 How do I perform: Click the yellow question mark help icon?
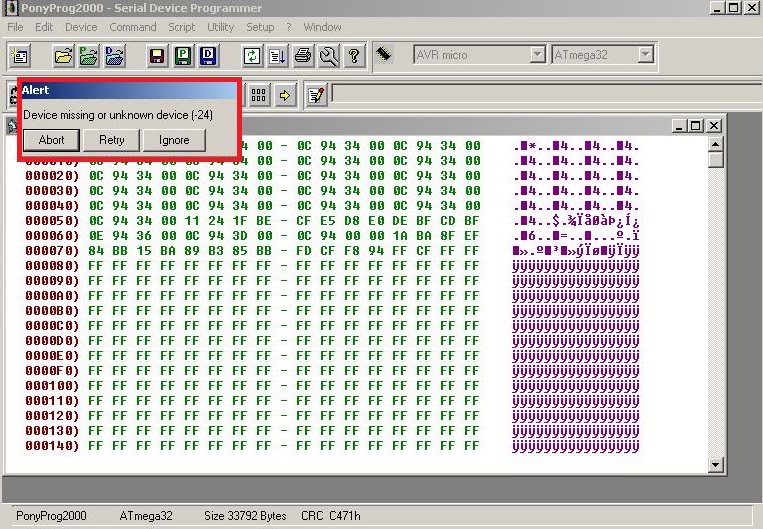coord(354,56)
